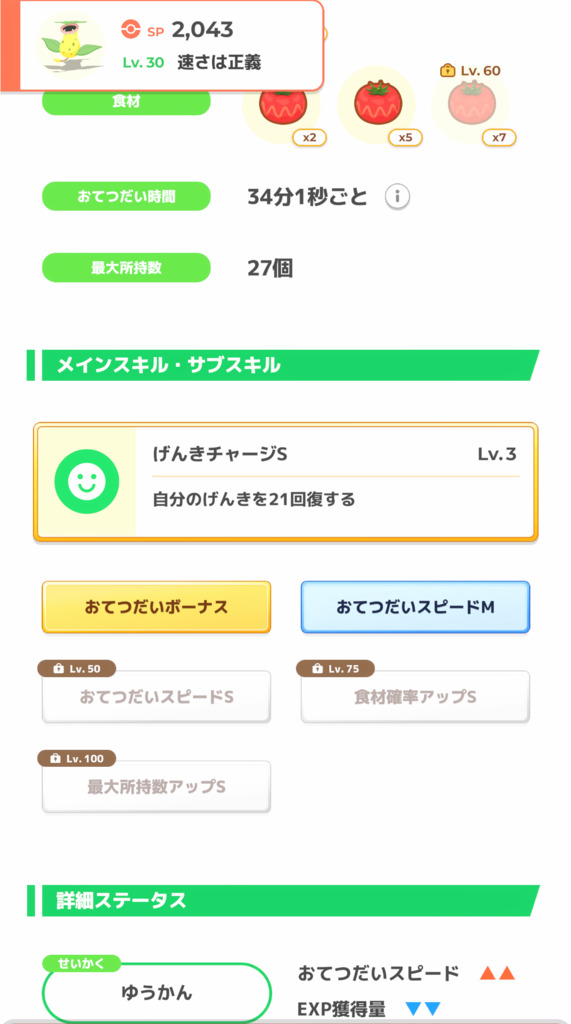The height and width of the screenshot is (1024, 571).
Task: Tap the info icon beside おてつだい時間
Action: pos(397,196)
